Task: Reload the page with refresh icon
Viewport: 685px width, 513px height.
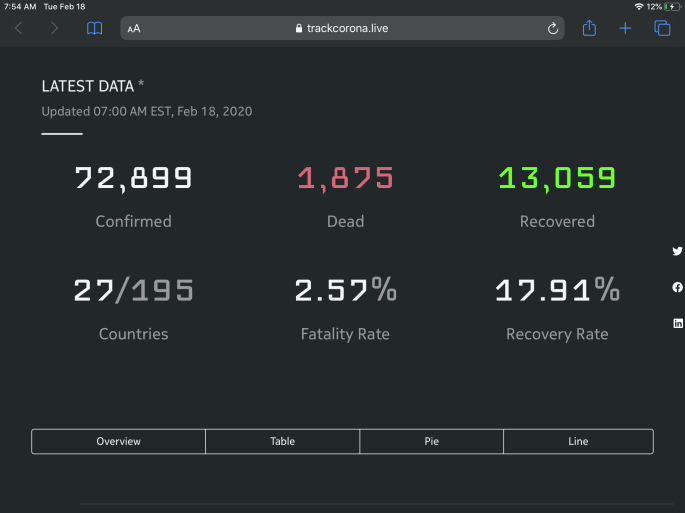Action: pos(553,29)
